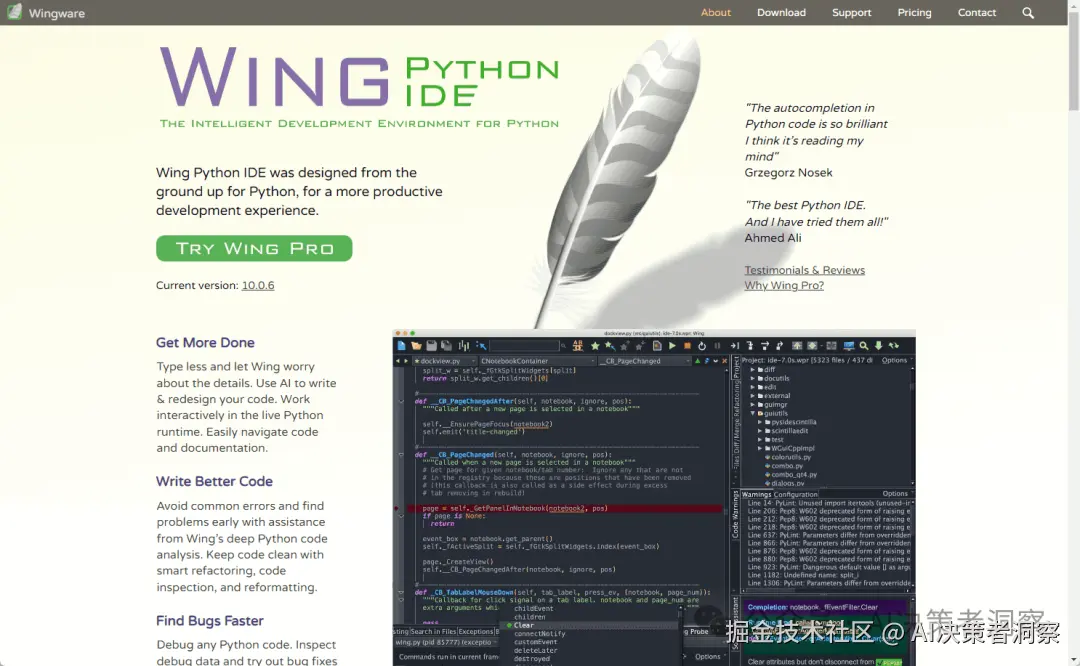Collapse the __CB_PageChangedAfter function fold marker

pos(401,401)
